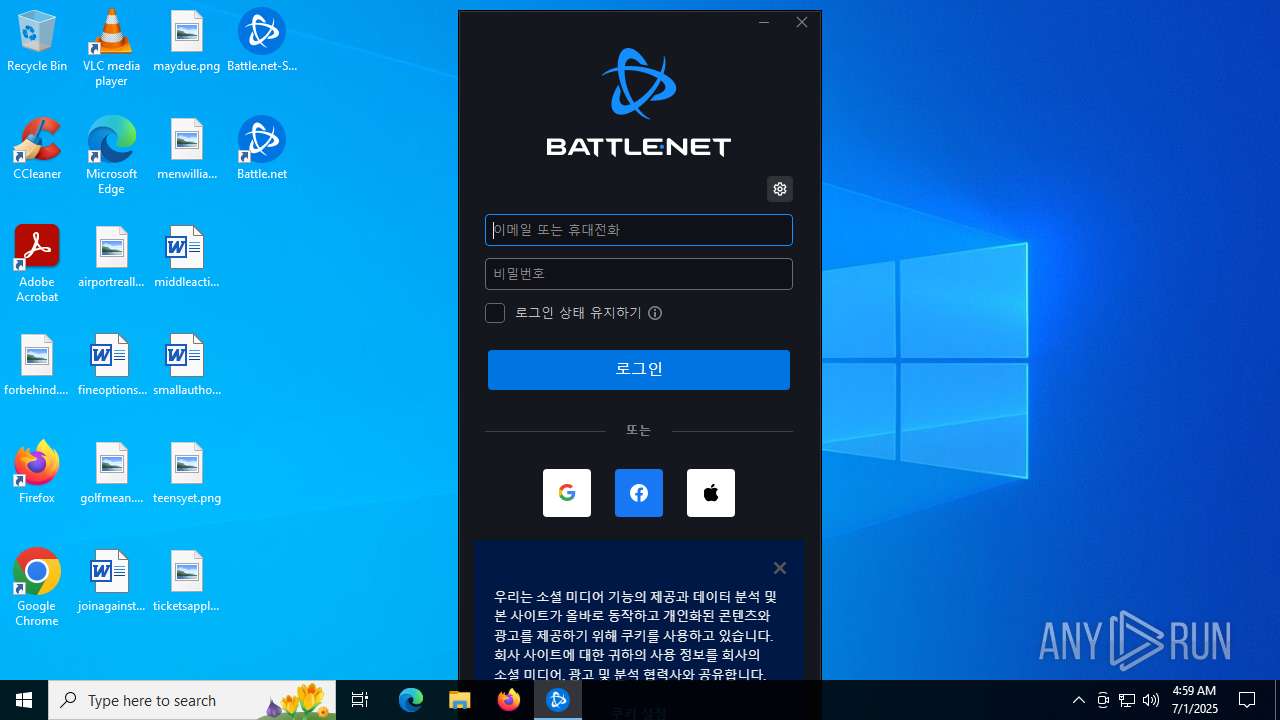Open volume control tray icon

pyautogui.click(x=1151, y=700)
